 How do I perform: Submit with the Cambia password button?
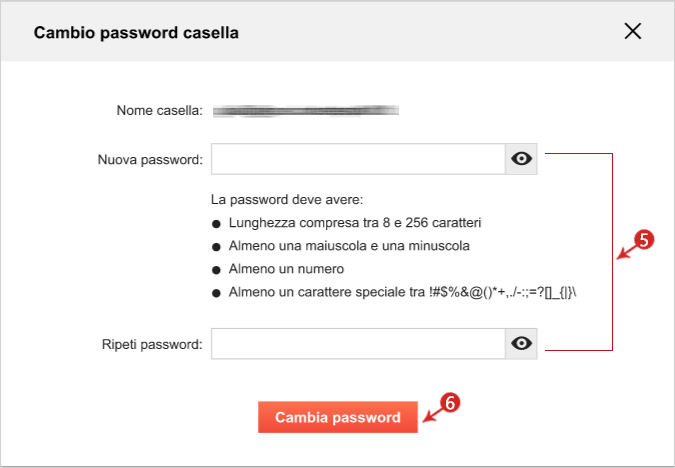pyautogui.click(x=338, y=417)
